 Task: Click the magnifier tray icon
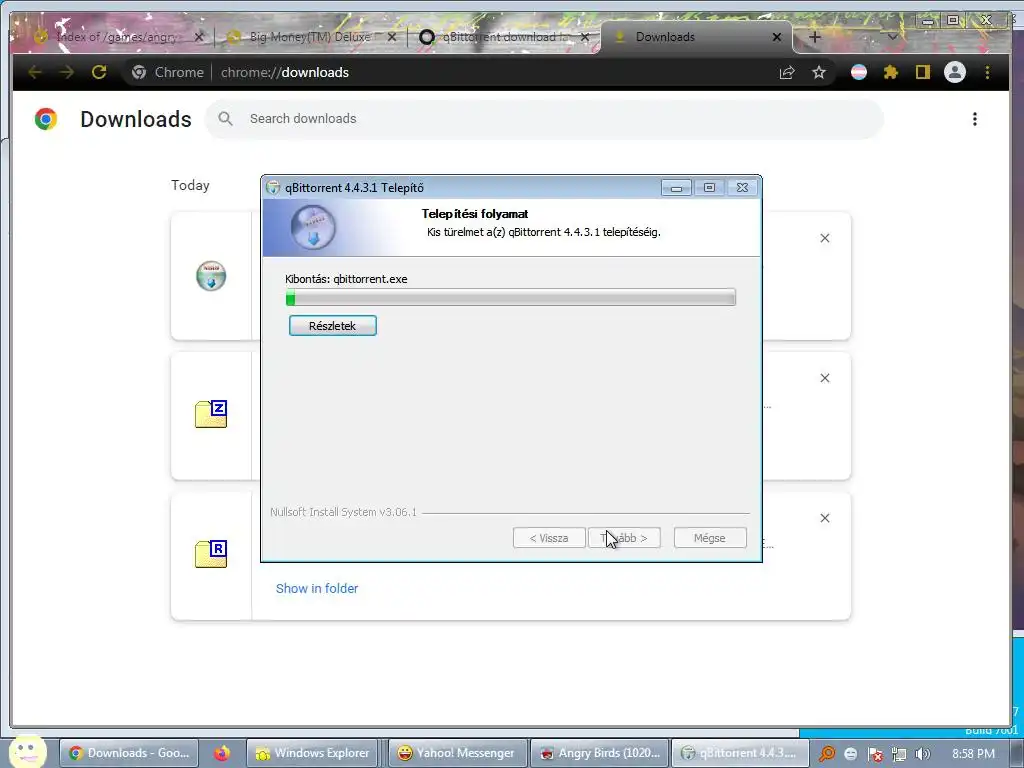click(x=827, y=754)
